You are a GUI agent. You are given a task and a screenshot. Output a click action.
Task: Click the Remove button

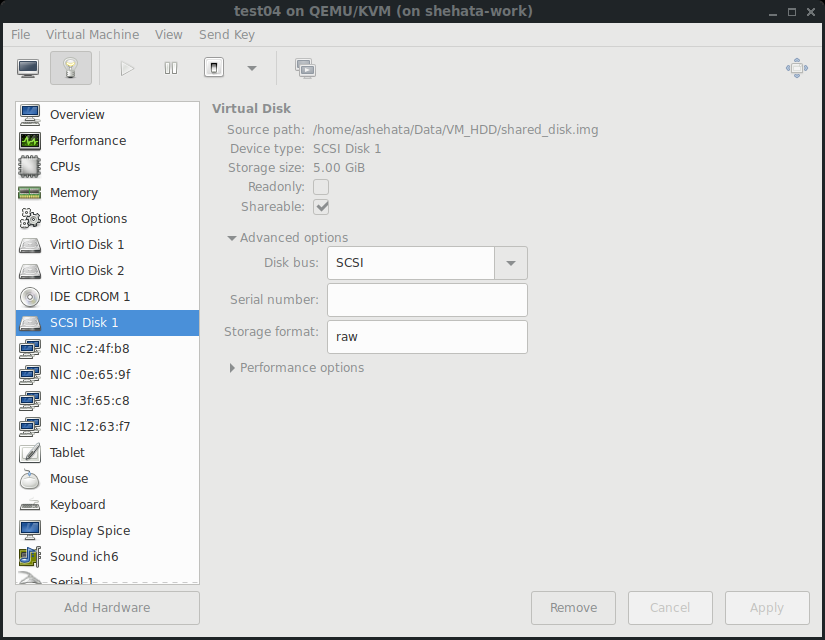[573, 607]
